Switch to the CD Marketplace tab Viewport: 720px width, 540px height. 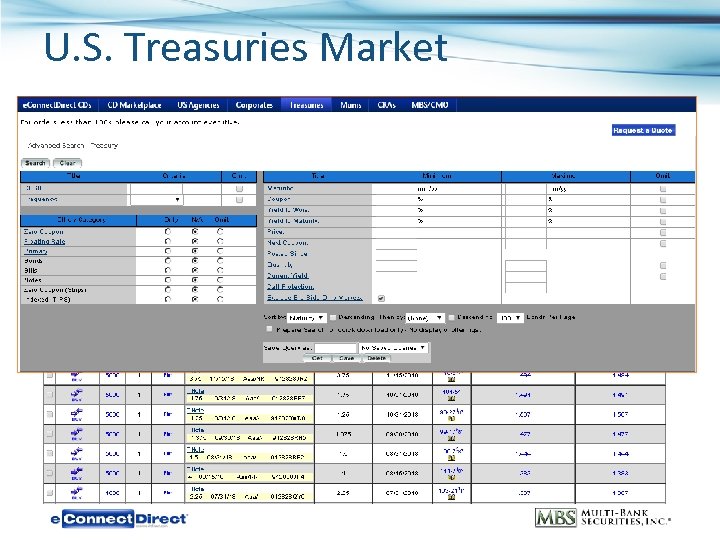[x=134, y=105]
